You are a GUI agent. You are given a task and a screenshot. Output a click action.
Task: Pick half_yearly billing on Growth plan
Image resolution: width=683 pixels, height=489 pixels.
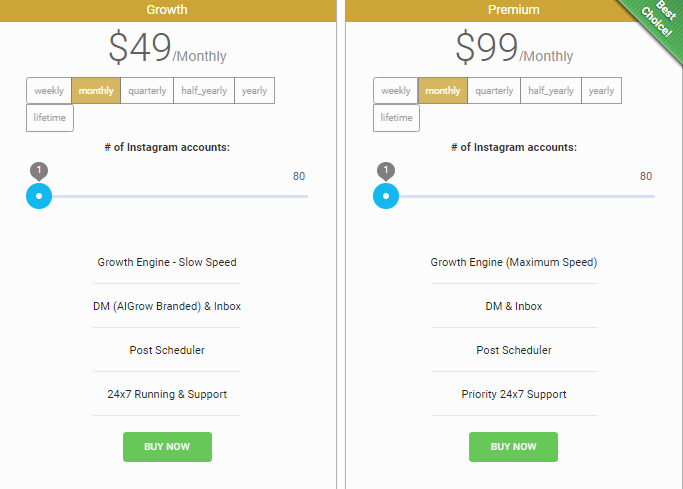tap(204, 91)
